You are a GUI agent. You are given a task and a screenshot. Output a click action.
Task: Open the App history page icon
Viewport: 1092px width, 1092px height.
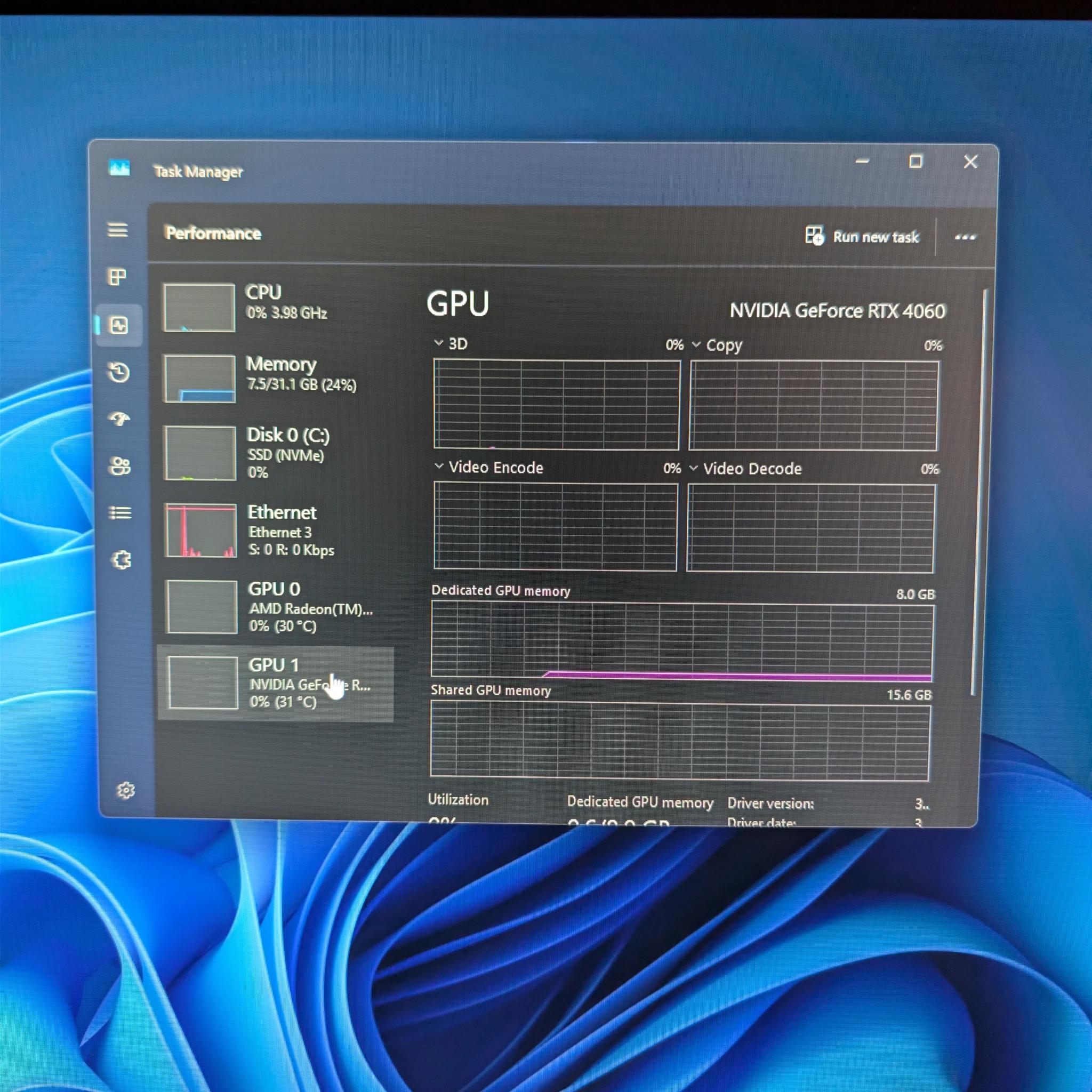pyautogui.click(x=119, y=373)
